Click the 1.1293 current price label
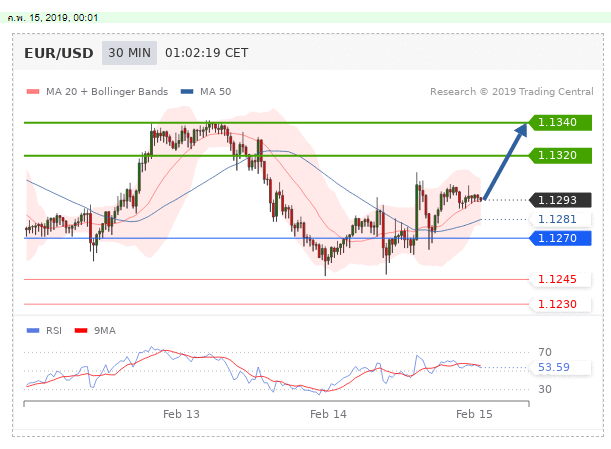 (560, 200)
